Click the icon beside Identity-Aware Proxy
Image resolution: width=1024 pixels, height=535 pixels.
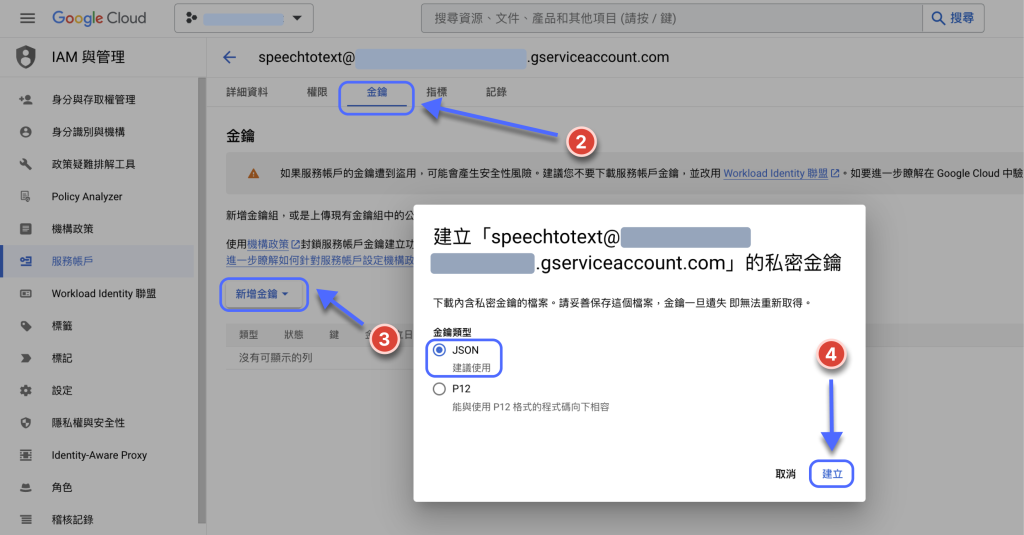click(x=25, y=455)
